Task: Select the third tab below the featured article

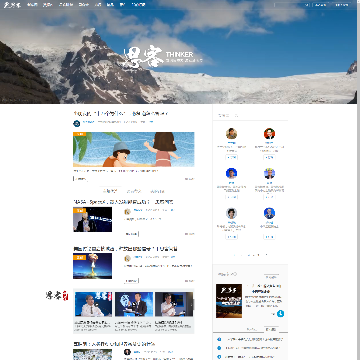Action: tap(157, 191)
